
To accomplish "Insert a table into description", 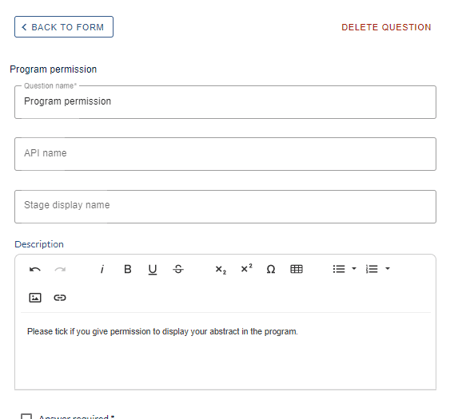I will pos(296,269).
